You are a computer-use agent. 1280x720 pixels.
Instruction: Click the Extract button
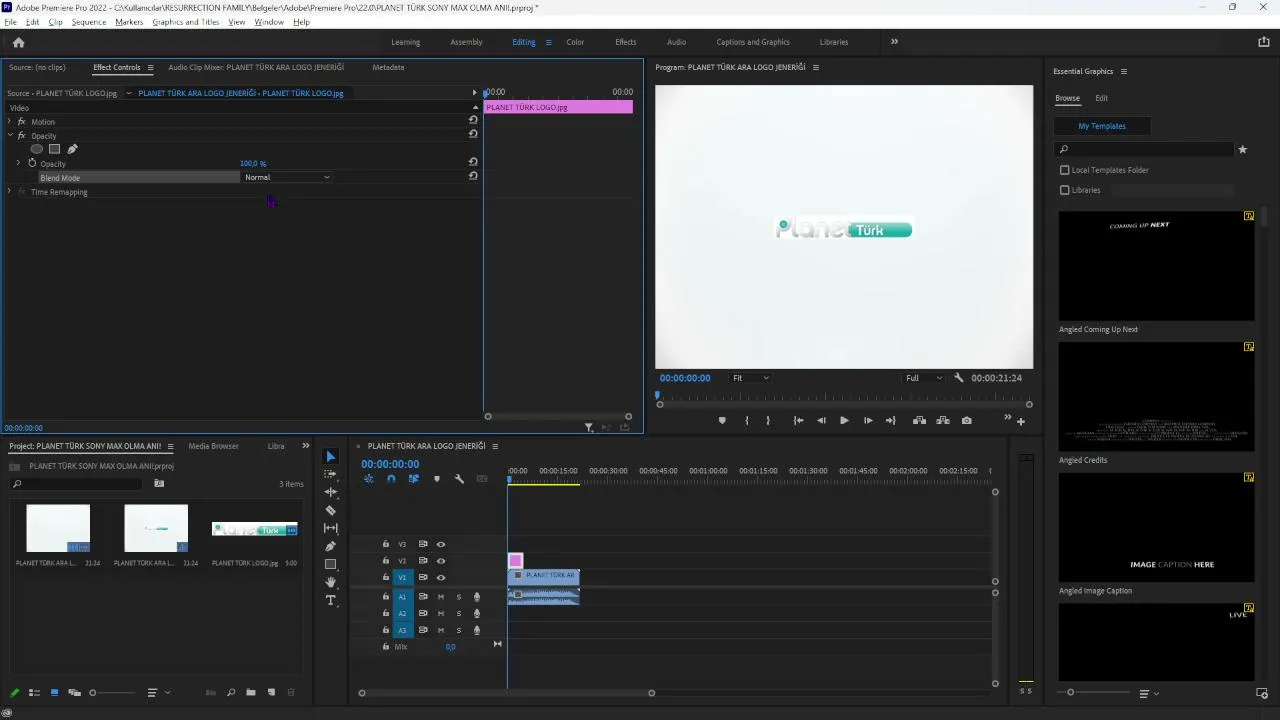coord(943,421)
